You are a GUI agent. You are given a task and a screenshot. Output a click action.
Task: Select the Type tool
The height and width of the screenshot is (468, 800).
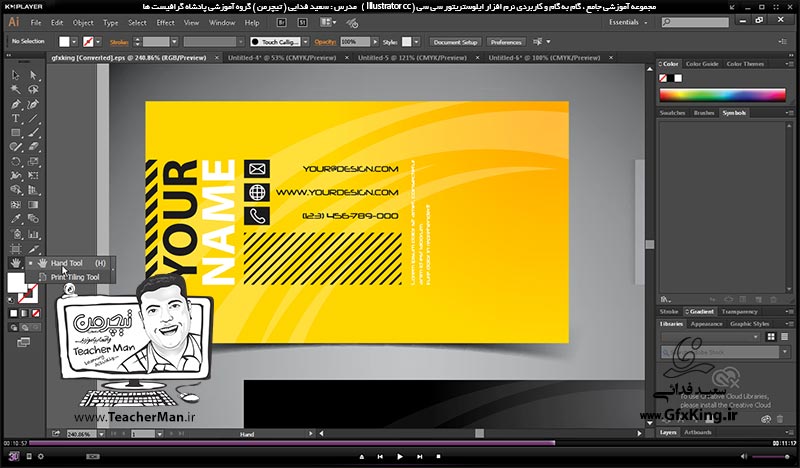point(16,118)
